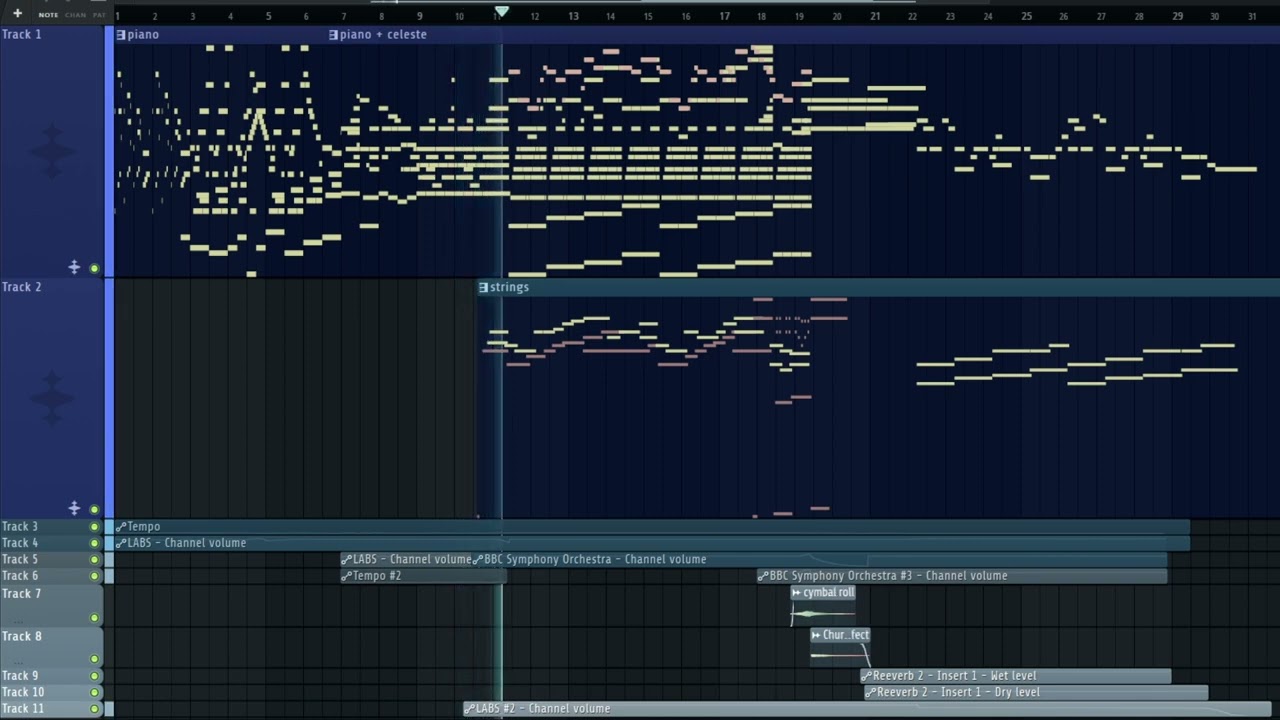Switch to the NOTE tab
The height and width of the screenshot is (720, 1280).
48,15
